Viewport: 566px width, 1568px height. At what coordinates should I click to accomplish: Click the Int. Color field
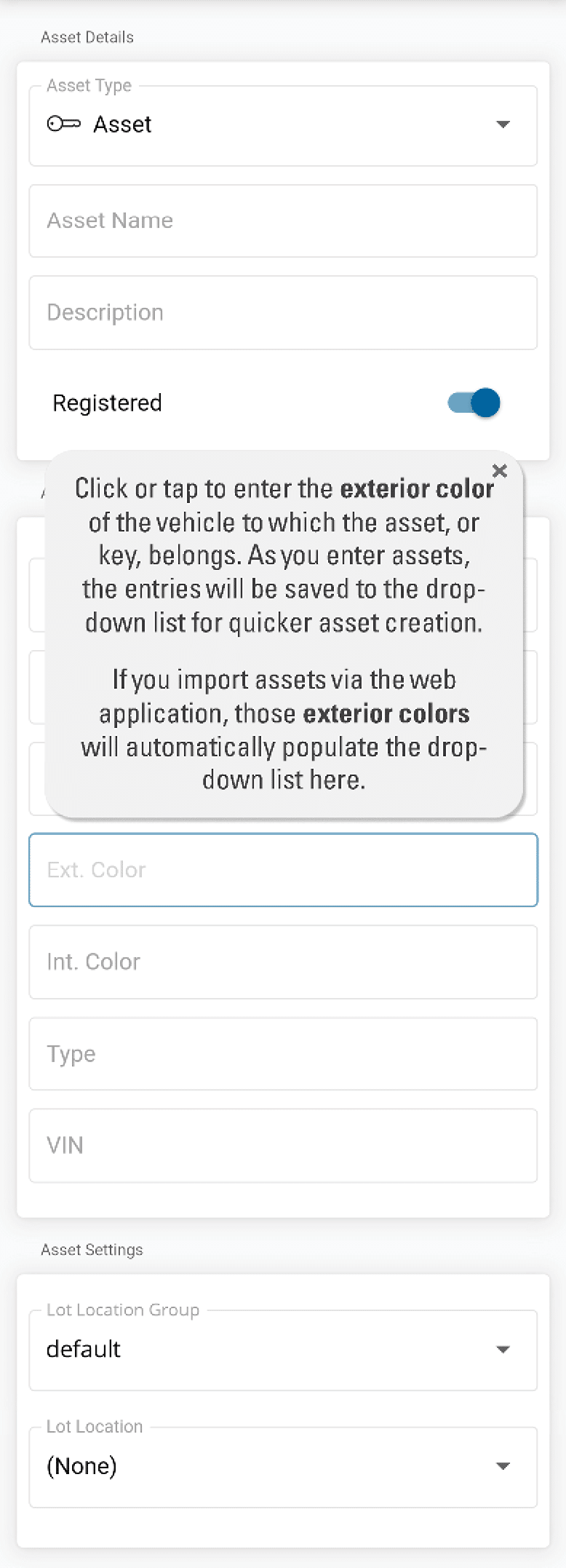(283, 962)
